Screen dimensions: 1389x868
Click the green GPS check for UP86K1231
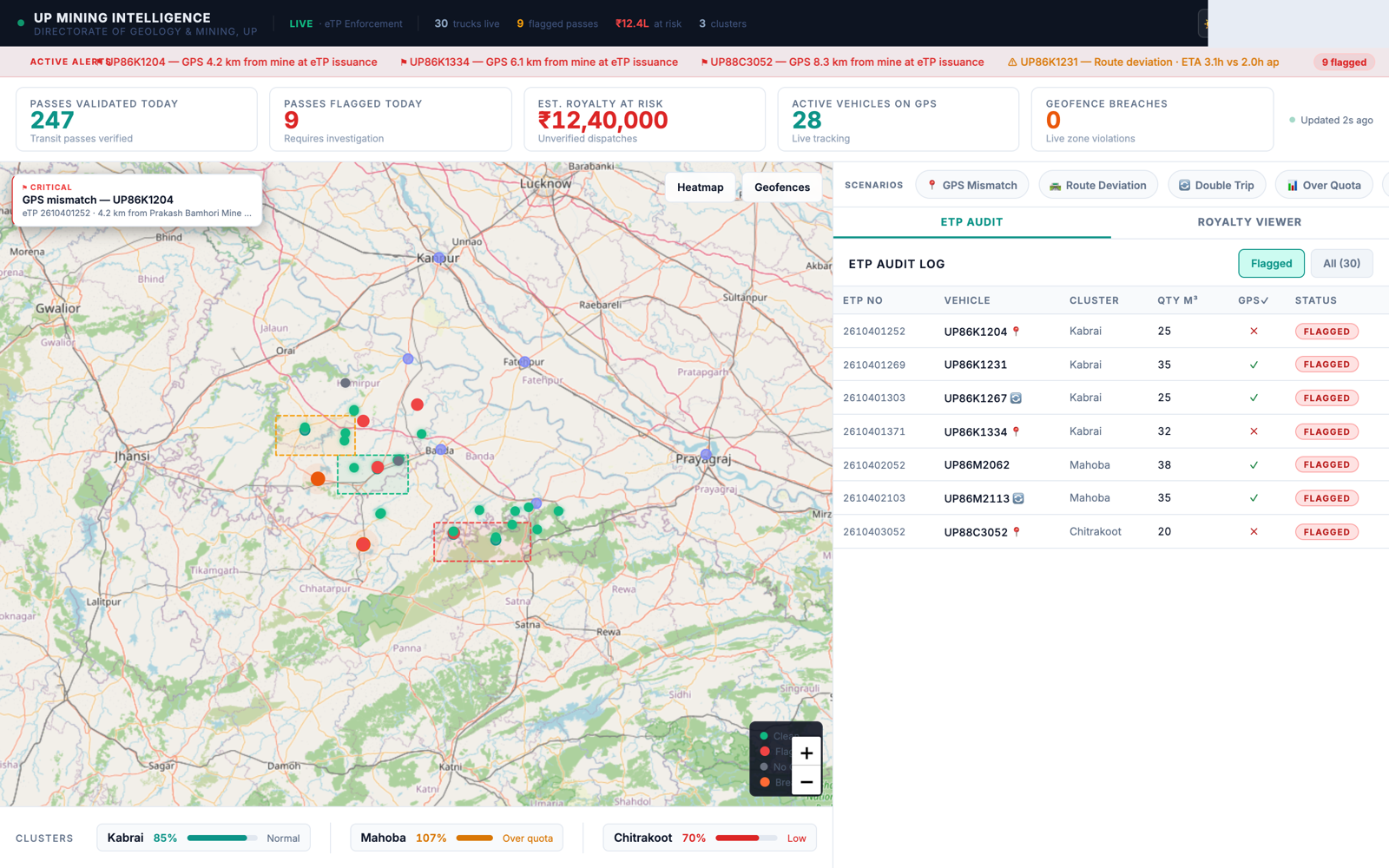tap(1254, 365)
